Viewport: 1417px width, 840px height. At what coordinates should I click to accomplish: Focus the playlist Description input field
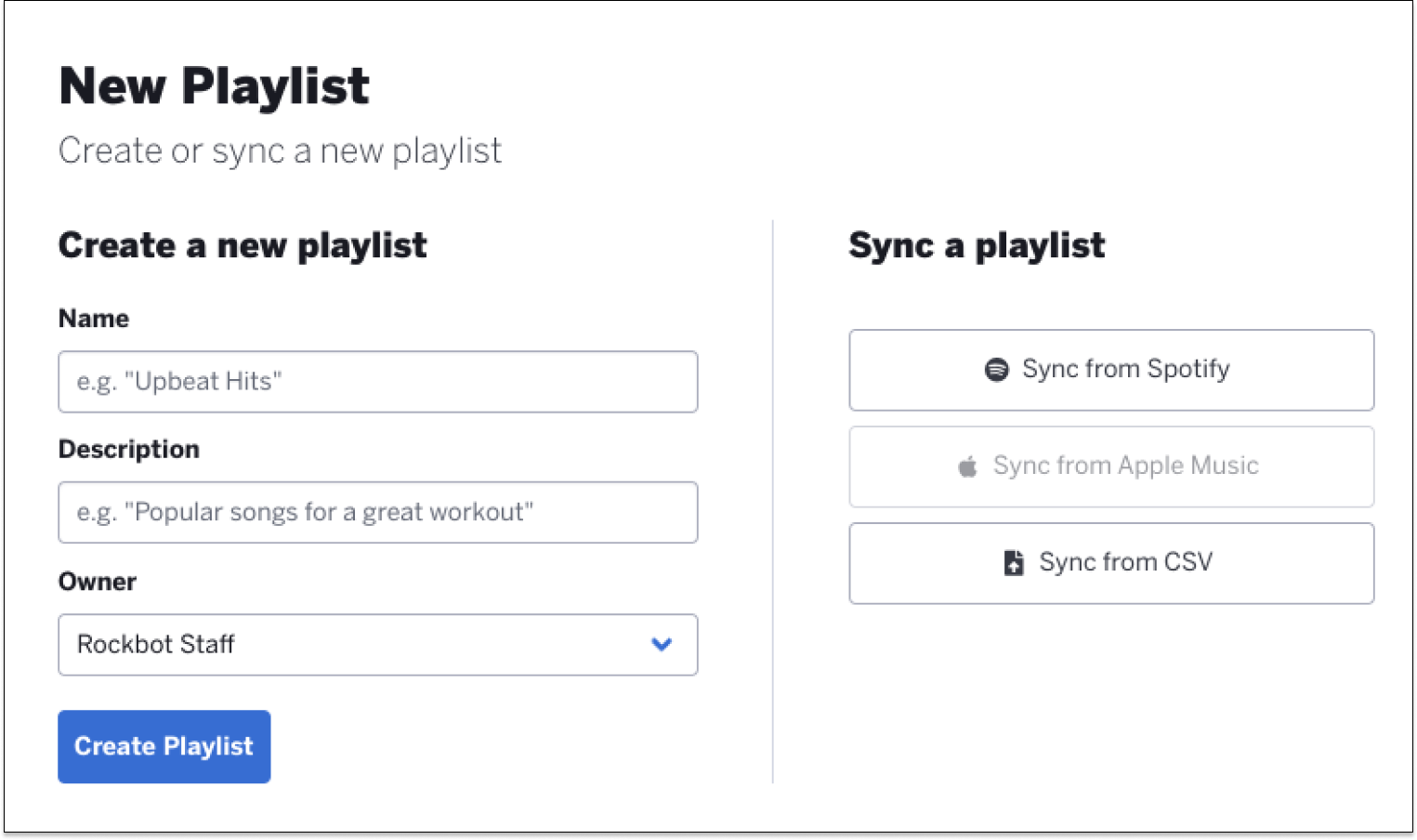tap(377, 512)
